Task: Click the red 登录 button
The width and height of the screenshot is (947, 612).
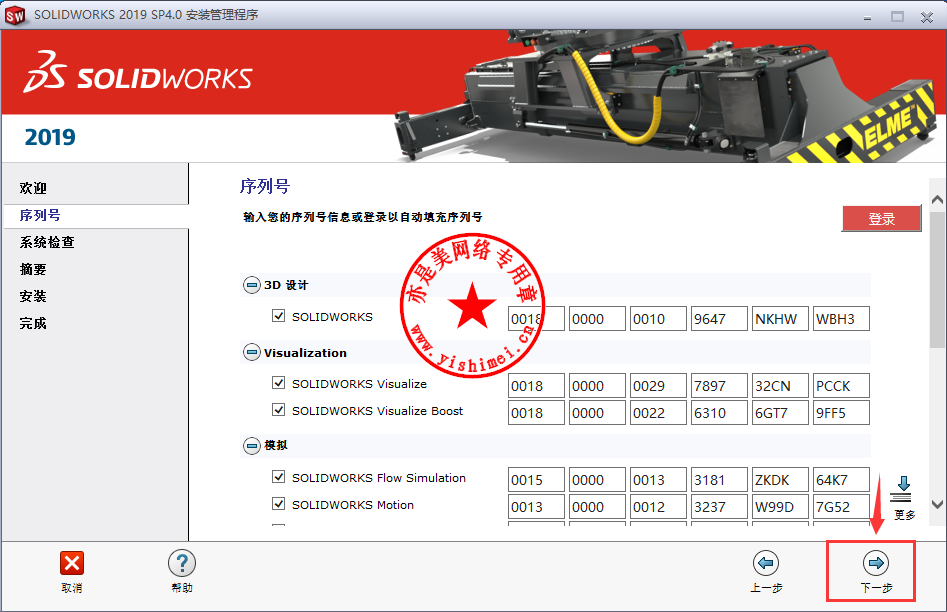Action: tap(881, 218)
